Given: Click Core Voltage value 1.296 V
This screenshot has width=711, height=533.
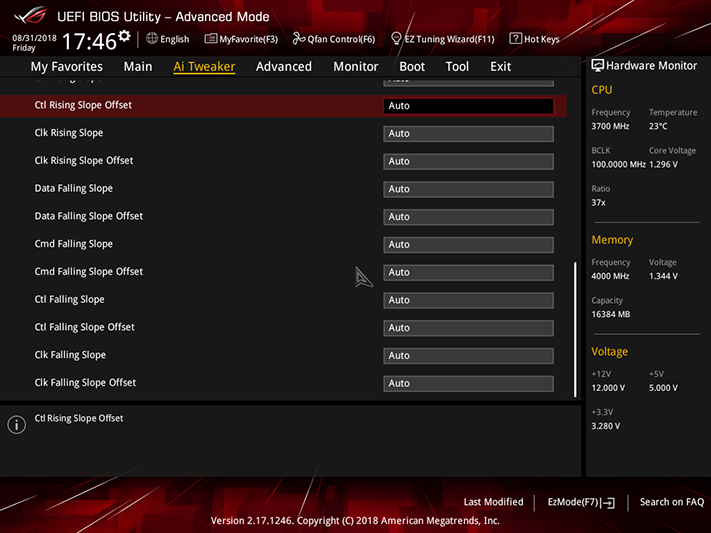Looking at the screenshot, I should [663, 164].
